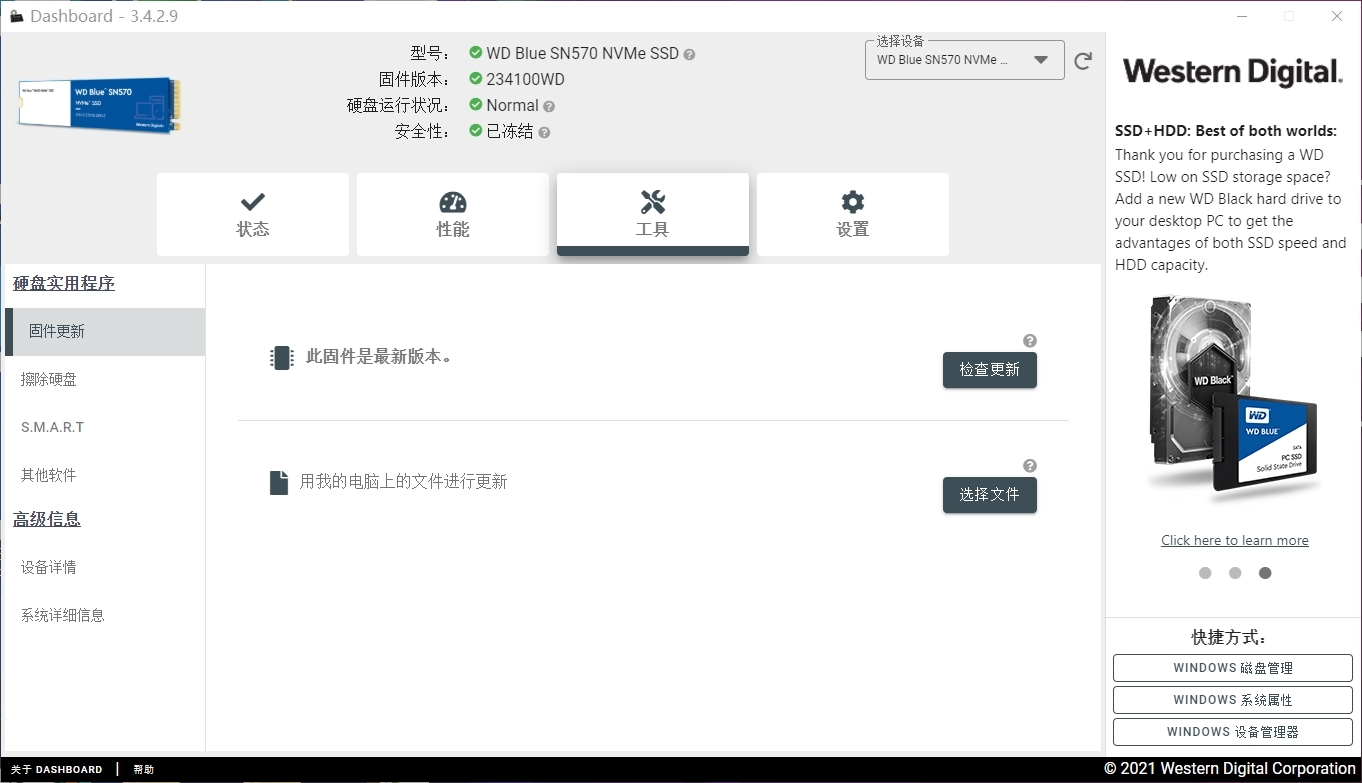Open 系统详细信息 in the sidebar
The image size is (1362, 783).
[105, 616]
